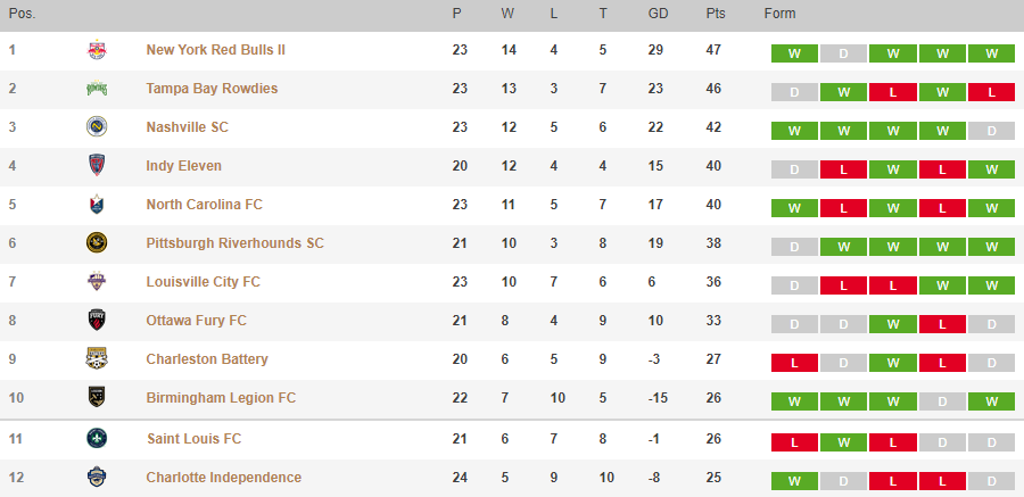The height and width of the screenshot is (497, 1024).
Task: Click Tampa Bay Rowdies' latest red L result
Action: [x=991, y=93]
